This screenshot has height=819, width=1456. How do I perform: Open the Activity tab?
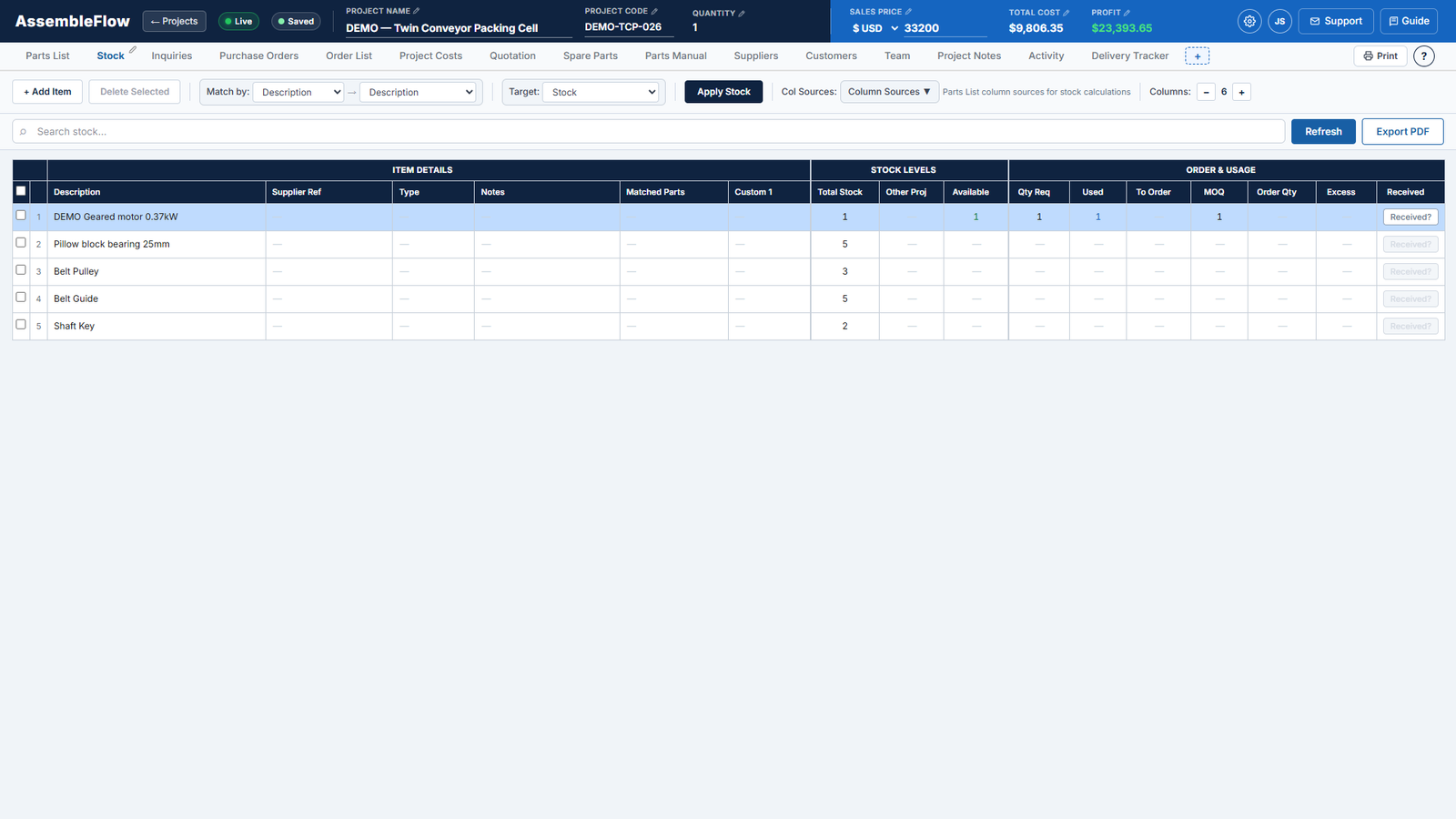(x=1046, y=56)
